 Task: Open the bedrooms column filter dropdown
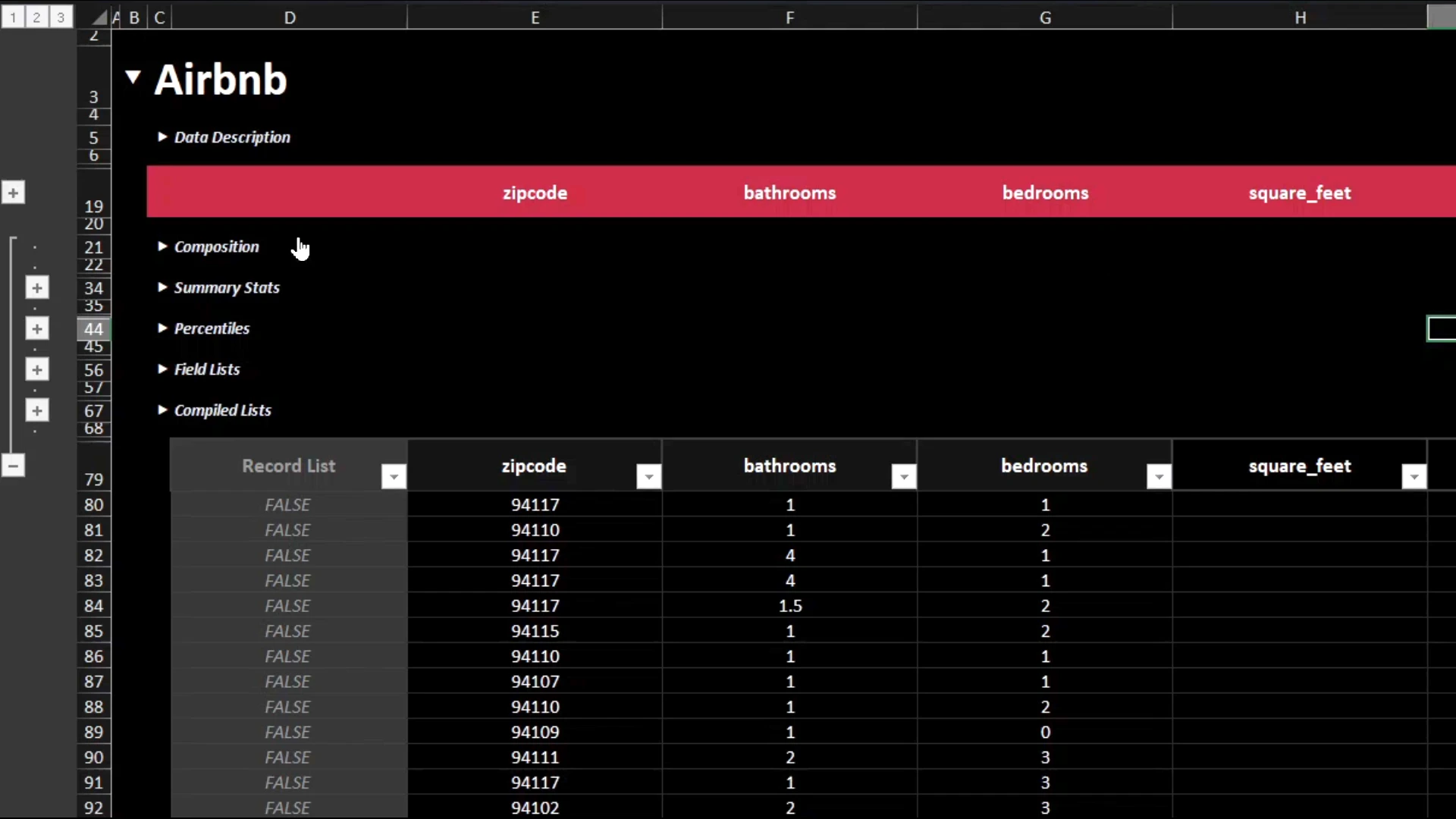click(1159, 476)
